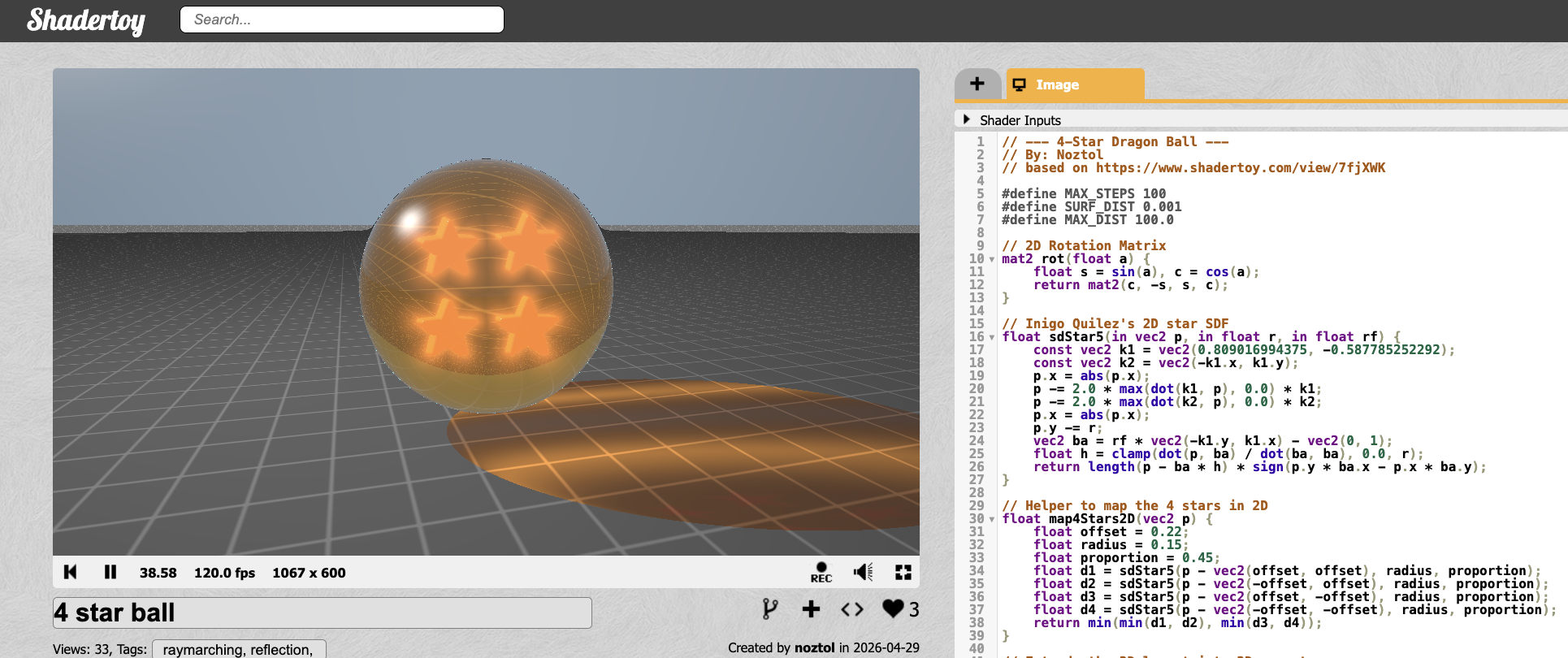Fold the sdStar5 function at line 16
The image size is (1568, 658).
[x=992, y=337]
